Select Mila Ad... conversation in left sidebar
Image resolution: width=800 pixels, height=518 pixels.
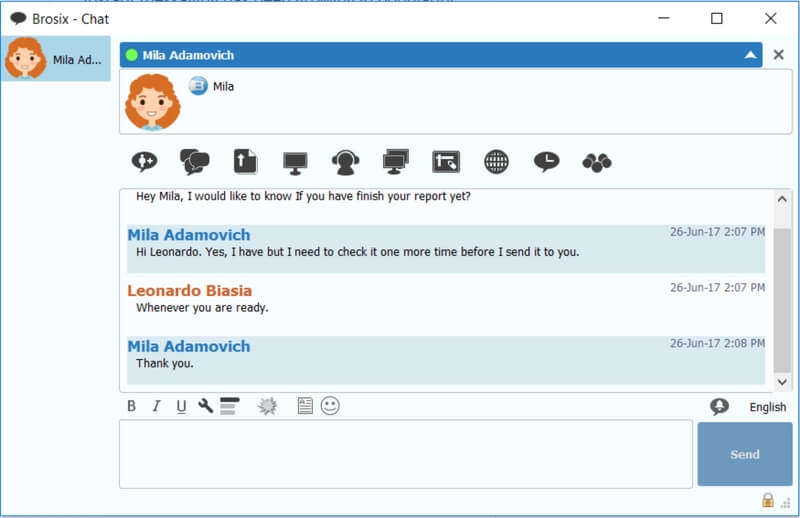coord(56,59)
